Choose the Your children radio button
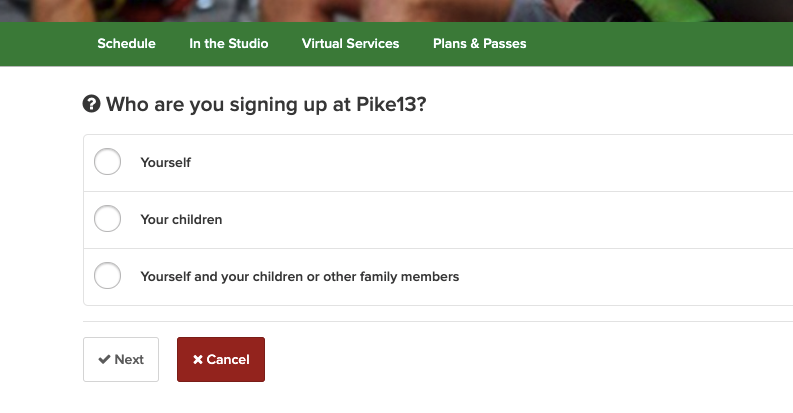793x413 pixels. [x=107, y=219]
